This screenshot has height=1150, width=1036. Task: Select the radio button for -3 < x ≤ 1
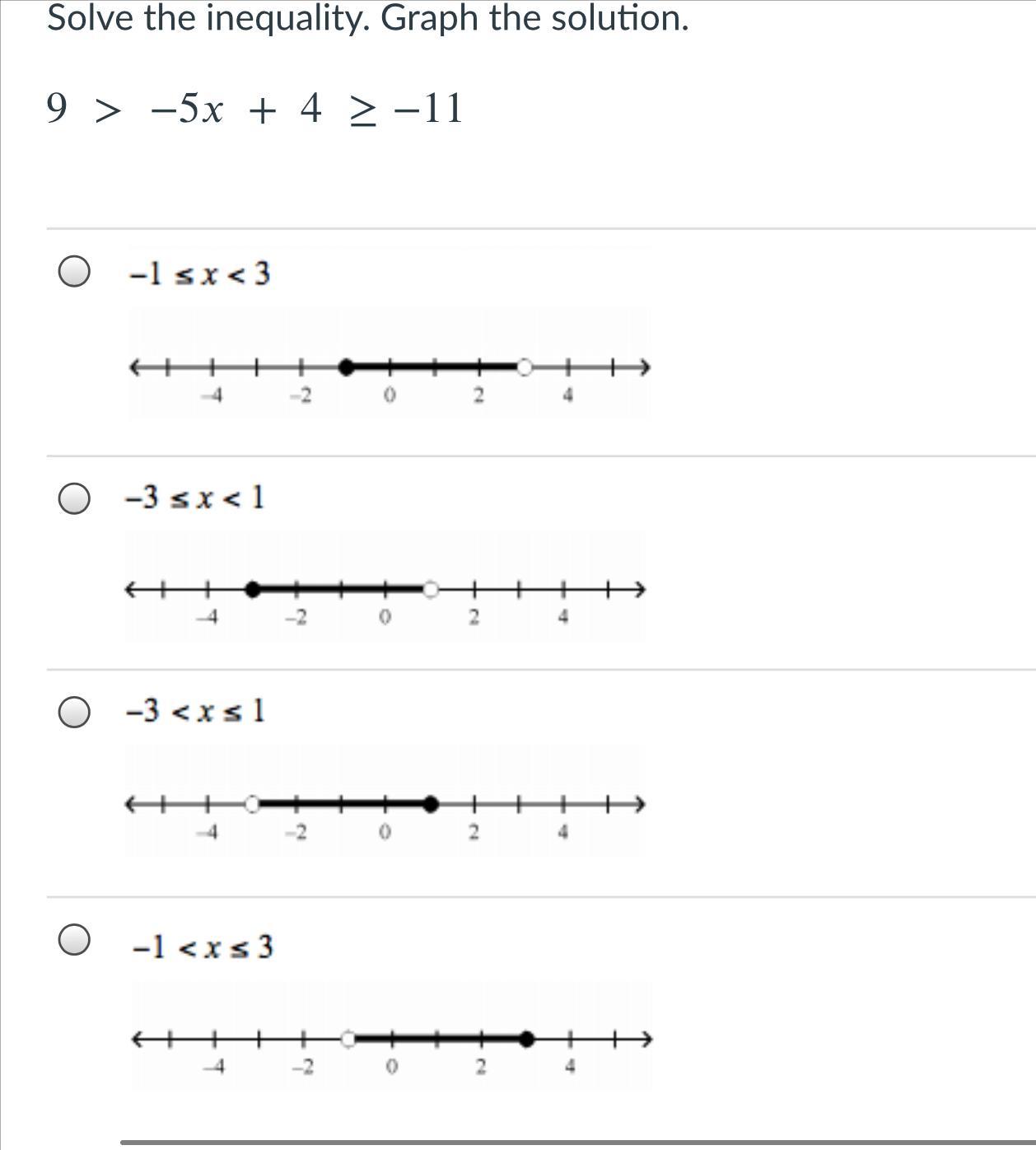coord(74,712)
